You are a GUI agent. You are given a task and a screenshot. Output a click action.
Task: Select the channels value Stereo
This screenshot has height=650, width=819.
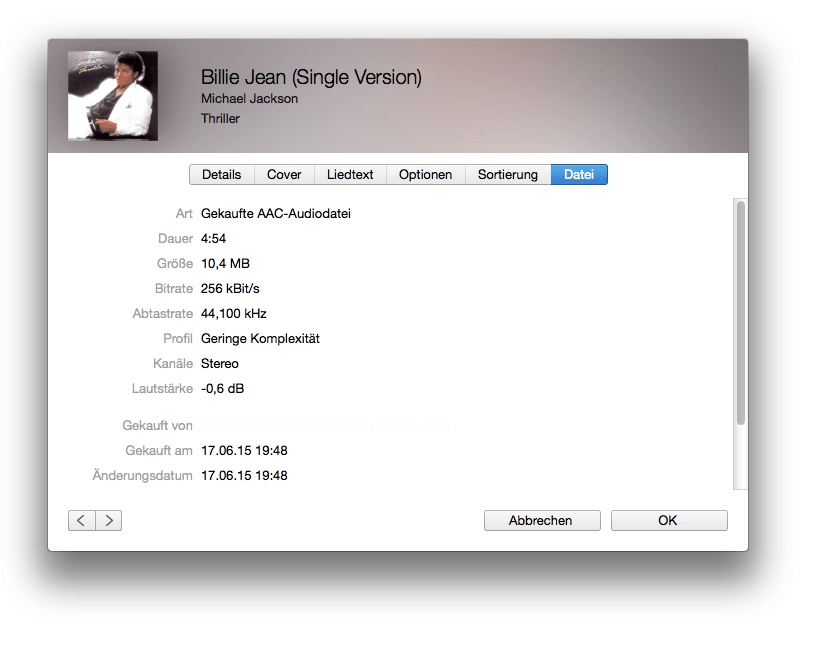(220, 364)
